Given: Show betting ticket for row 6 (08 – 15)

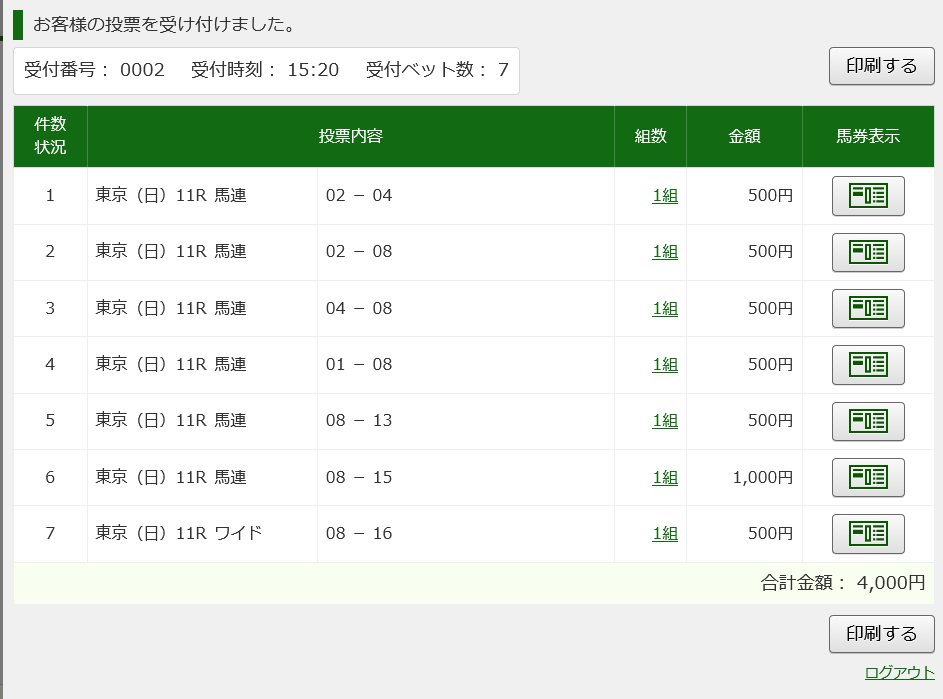Looking at the screenshot, I should coord(868,477).
